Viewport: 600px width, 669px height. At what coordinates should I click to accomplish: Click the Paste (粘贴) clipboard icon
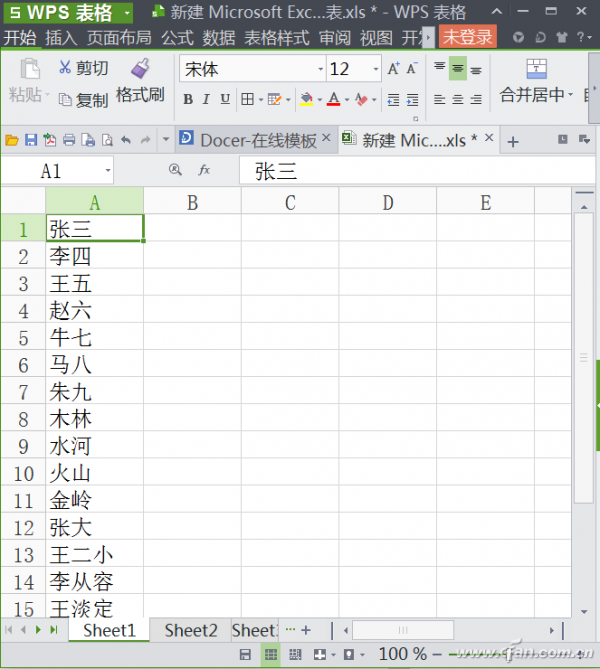click(x=30, y=68)
